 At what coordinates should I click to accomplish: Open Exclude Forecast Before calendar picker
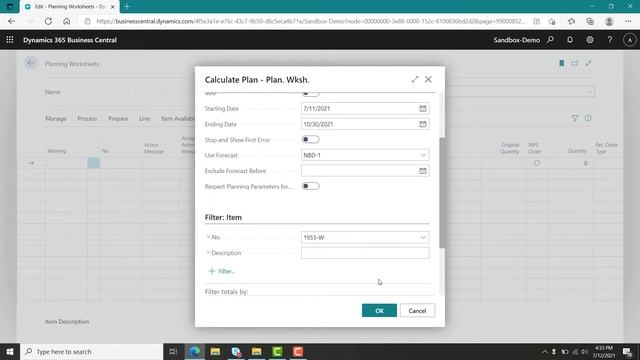(x=422, y=171)
